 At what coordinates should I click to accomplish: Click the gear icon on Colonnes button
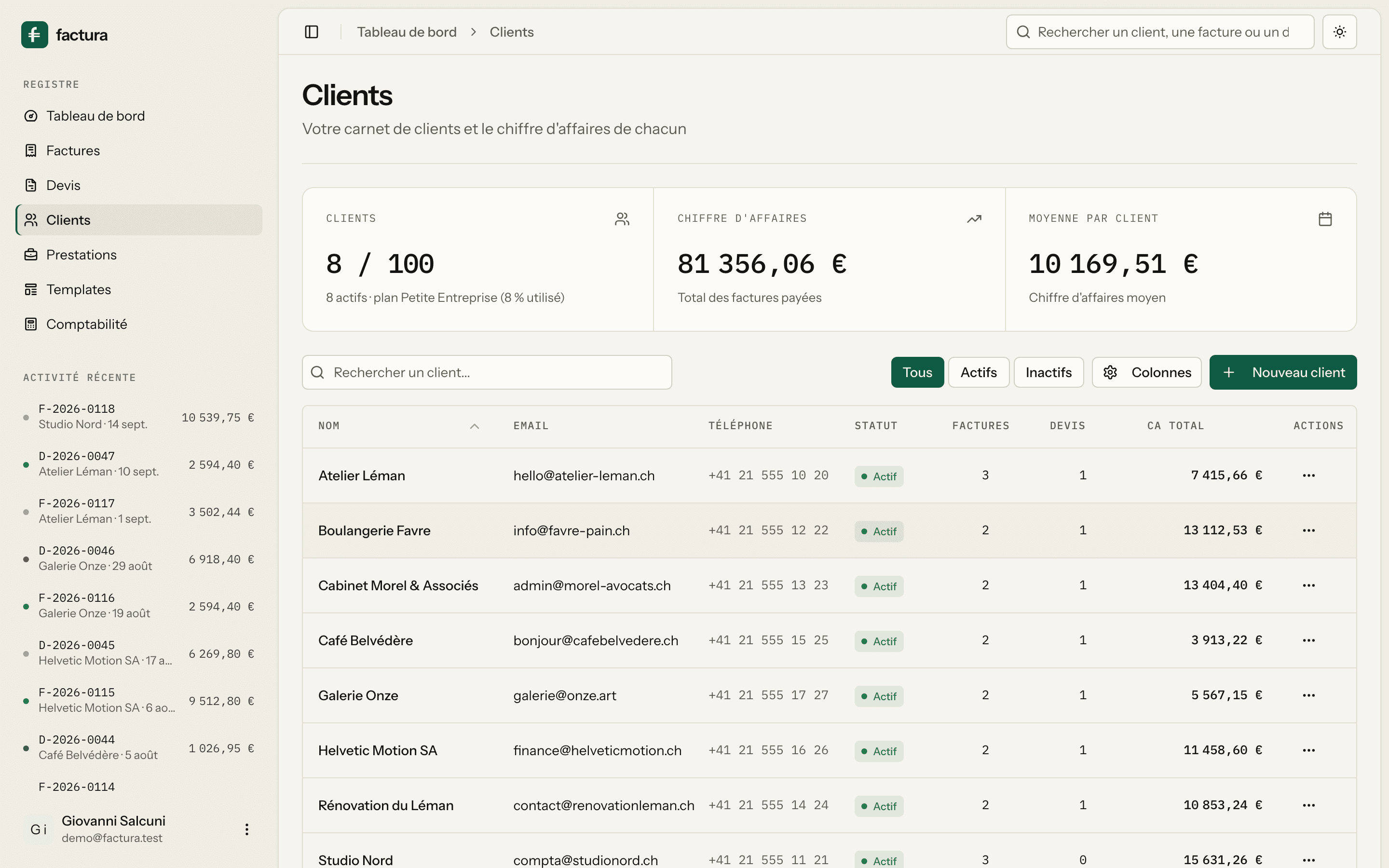point(1110,373)
